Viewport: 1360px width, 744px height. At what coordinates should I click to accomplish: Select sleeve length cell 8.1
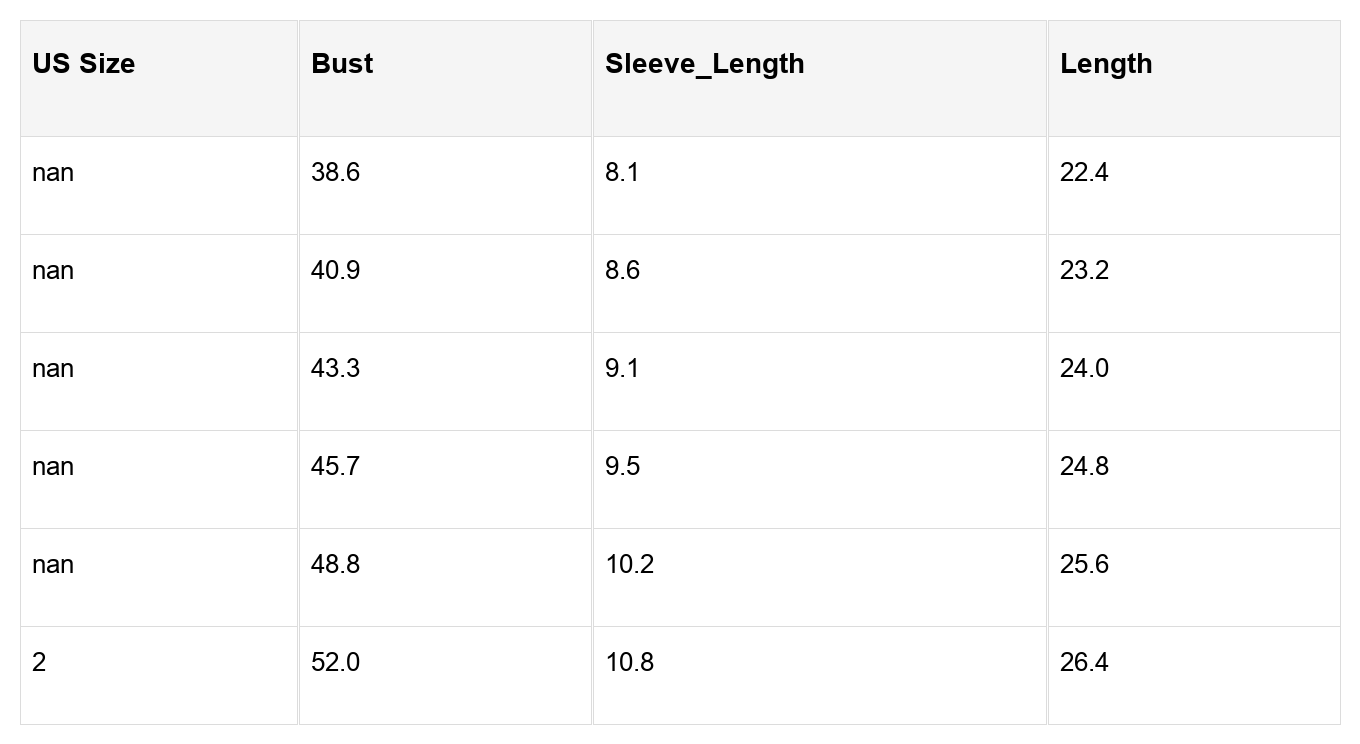[x=820, y=186]
